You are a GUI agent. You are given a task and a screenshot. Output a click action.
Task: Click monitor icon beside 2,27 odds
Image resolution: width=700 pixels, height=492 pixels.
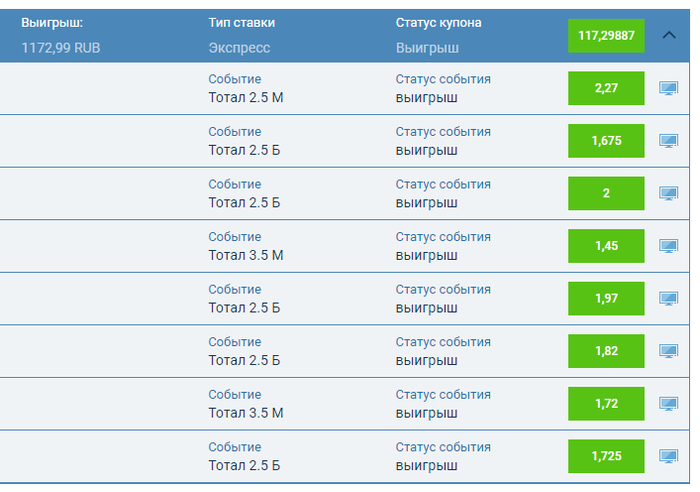(668, 88)
